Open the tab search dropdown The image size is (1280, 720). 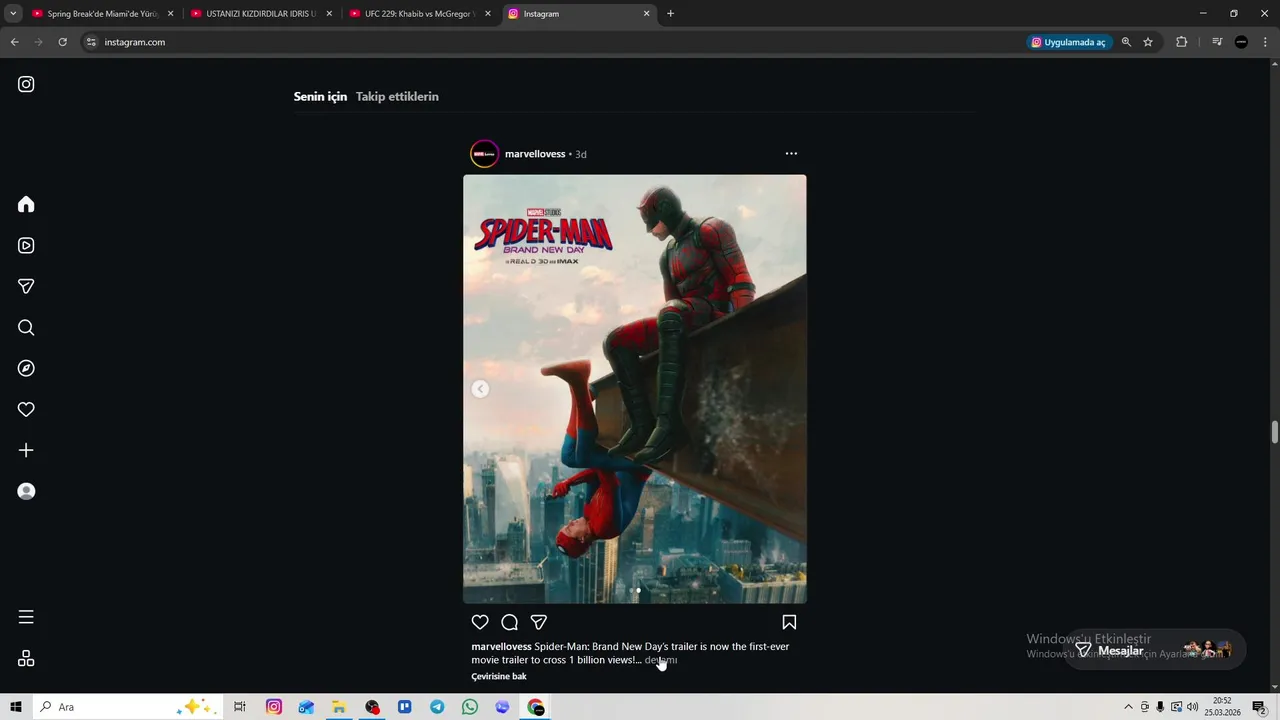click(x=13, y=14)
